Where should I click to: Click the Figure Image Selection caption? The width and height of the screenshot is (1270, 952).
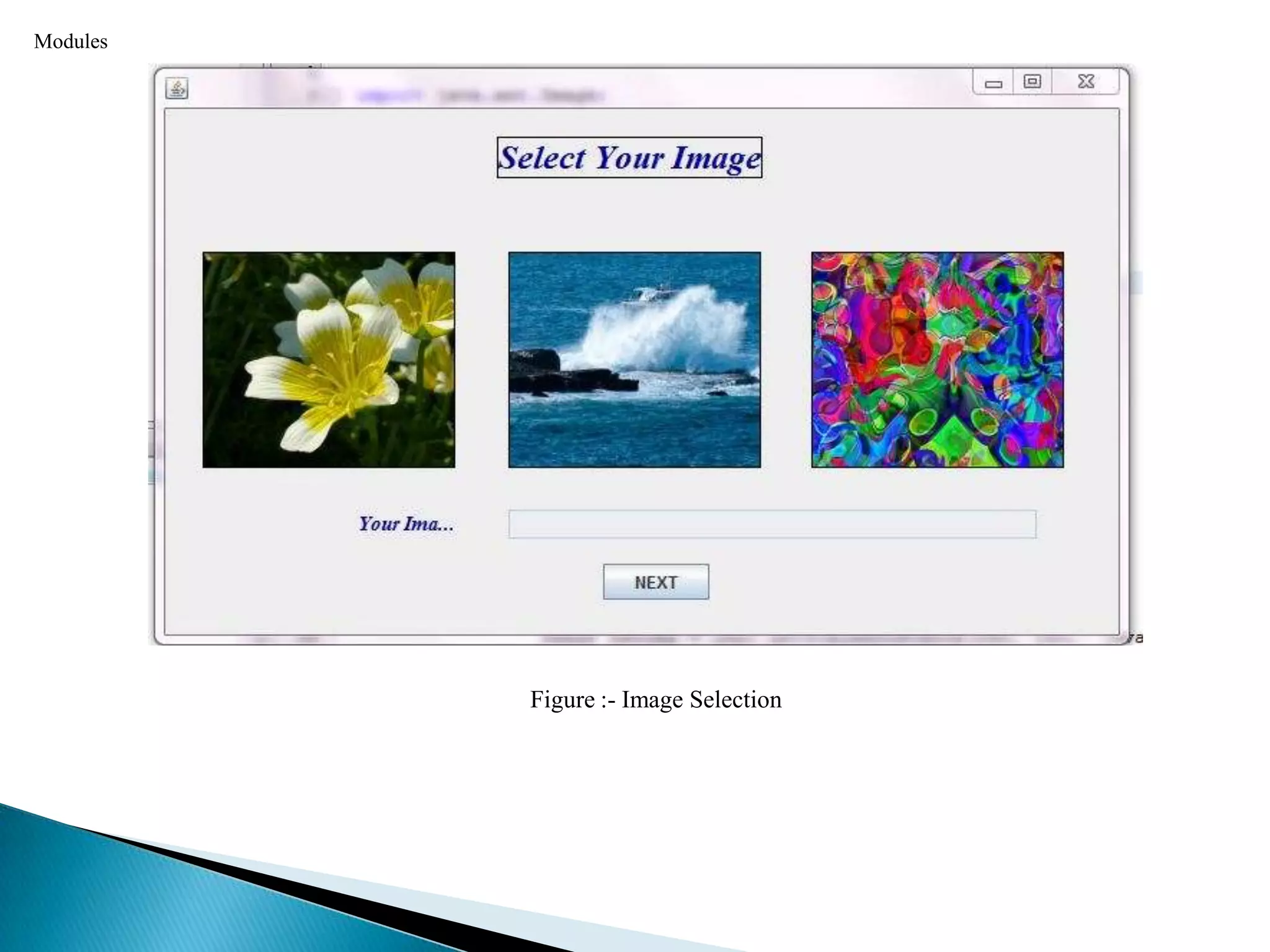(x=655, y=700)
